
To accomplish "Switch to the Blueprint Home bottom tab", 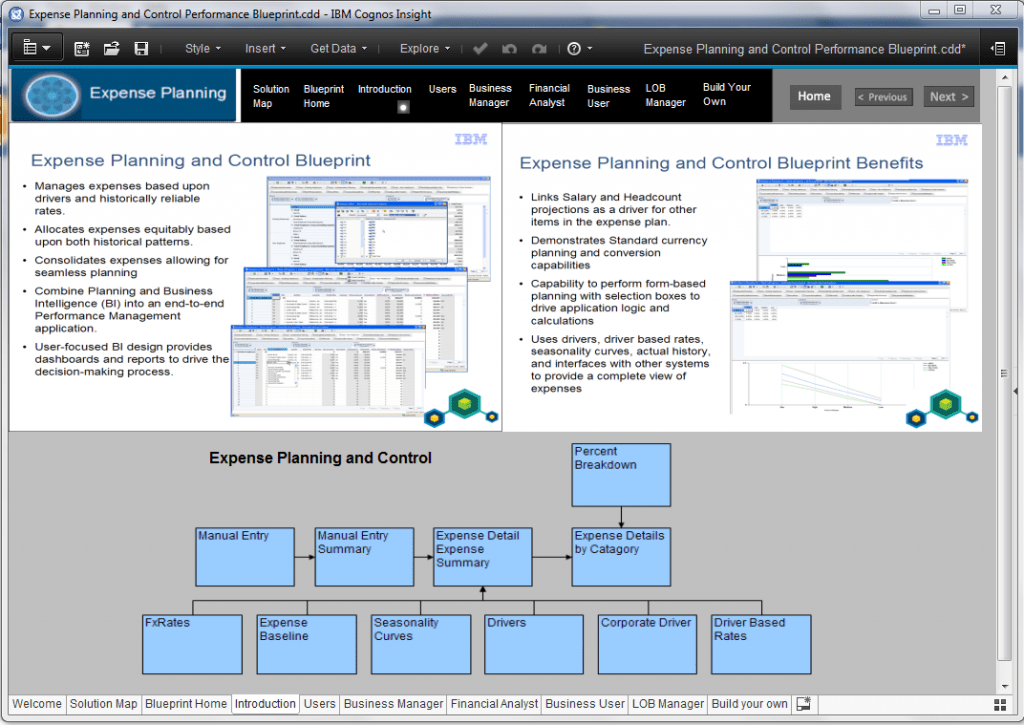I will point(186,704).
